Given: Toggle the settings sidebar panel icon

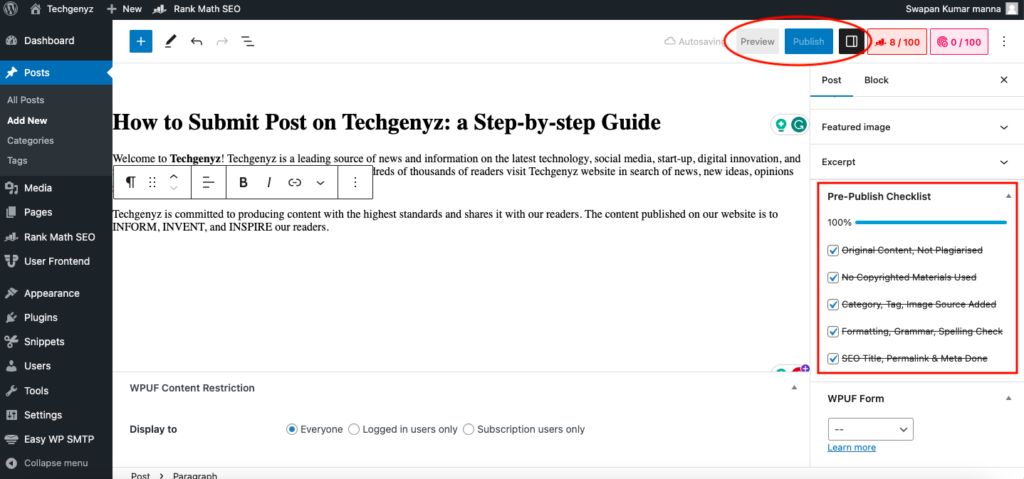Looking at the screenshot, I should click(851, 41).
